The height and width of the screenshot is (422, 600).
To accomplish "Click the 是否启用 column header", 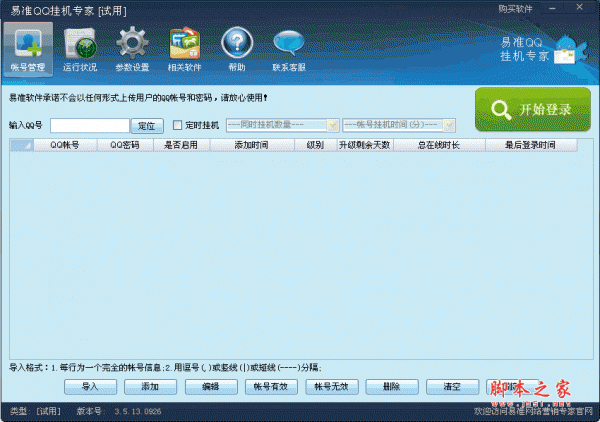I will 181,145.
